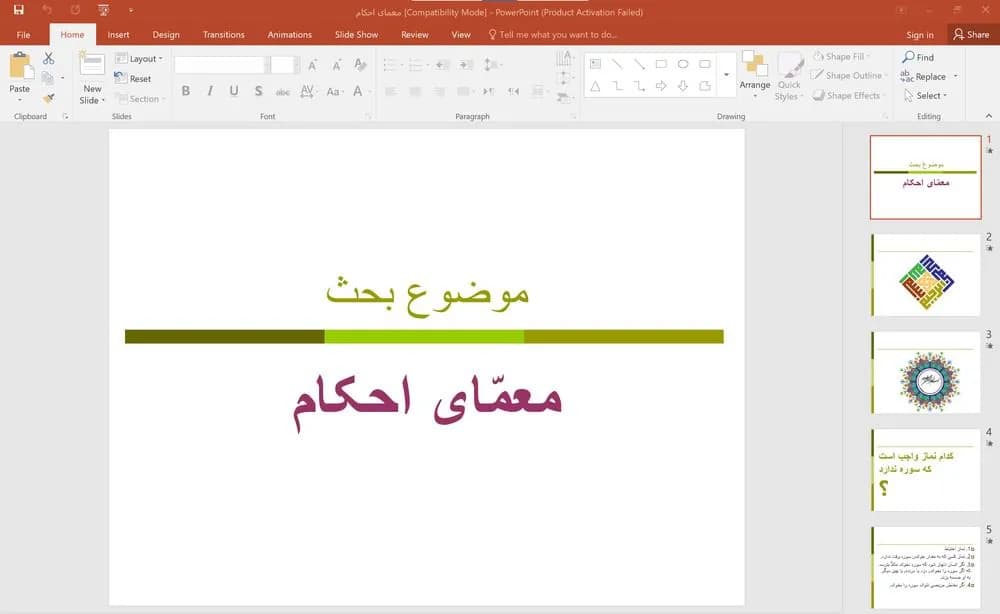The height and width of the screenshot is (614, 1000).
Task: Select slide 2 thumbnail
Action: 925,275
